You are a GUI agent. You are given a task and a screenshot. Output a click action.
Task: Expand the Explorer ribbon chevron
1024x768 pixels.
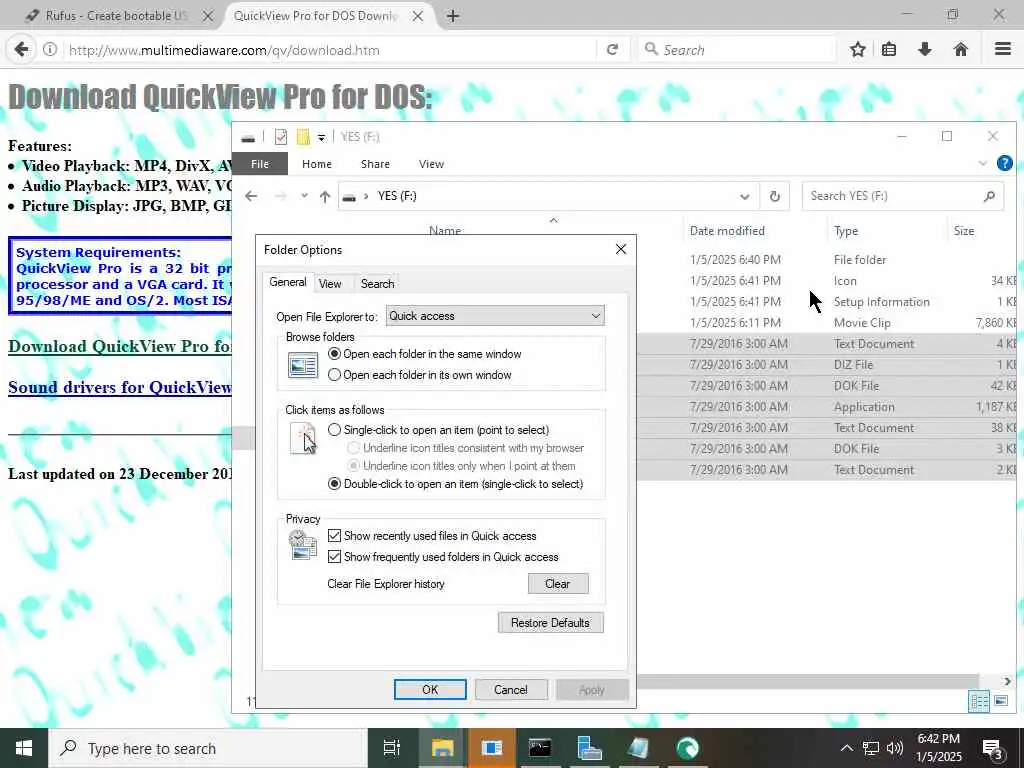click(x=983, y=163)
